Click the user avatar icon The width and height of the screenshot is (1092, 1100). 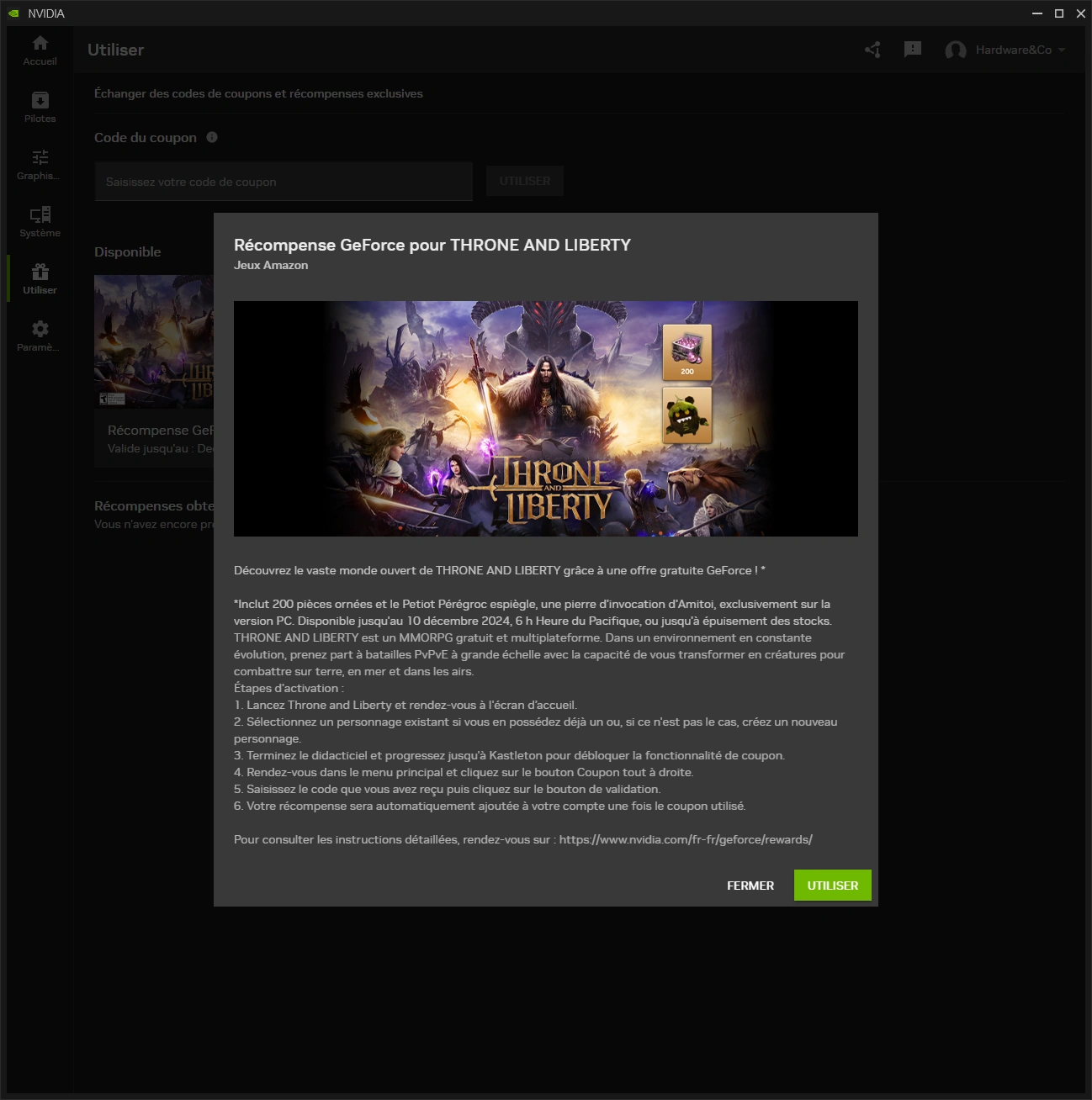(x=956, y=50)
